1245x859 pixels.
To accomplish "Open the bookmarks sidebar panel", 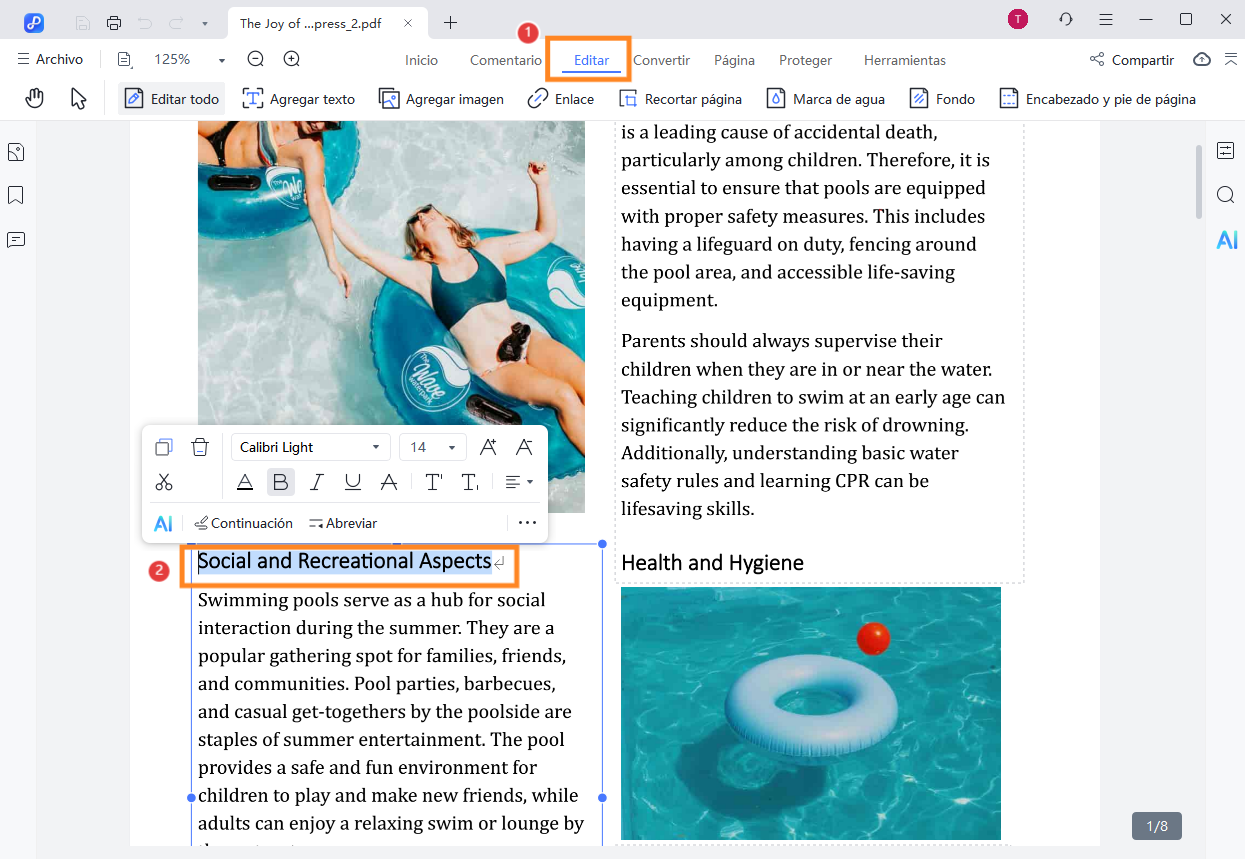I will pos(16,195).
